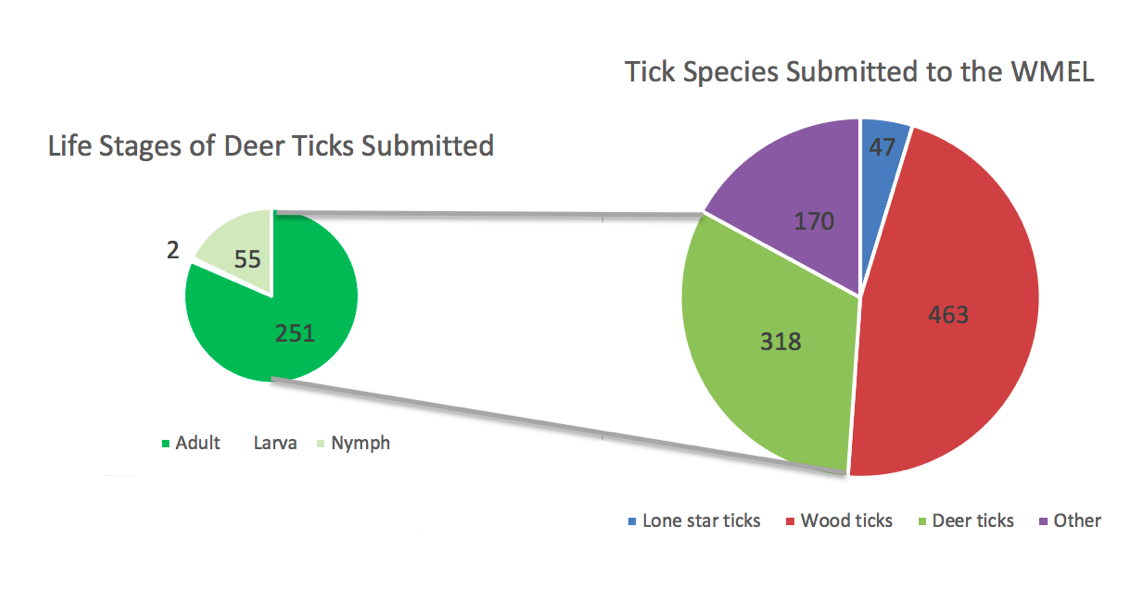Viewport: 1142px width, 593px height.
Task: Click the Wood ticks legend label
Action: [x=846, y=521]
